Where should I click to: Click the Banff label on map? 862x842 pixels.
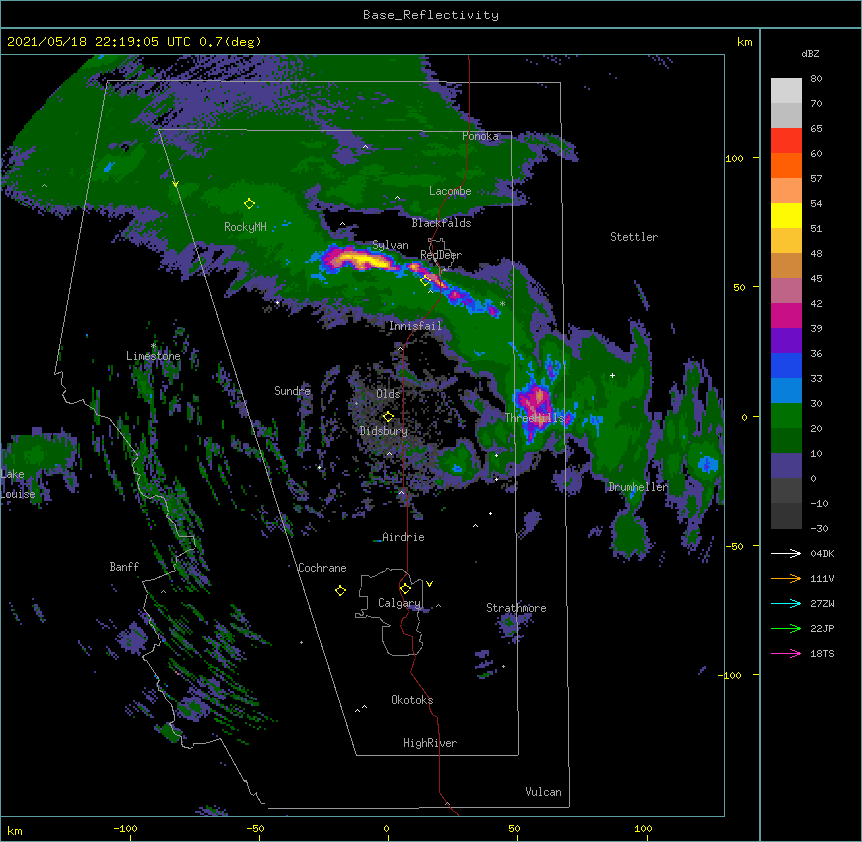[x=124, y=567]
